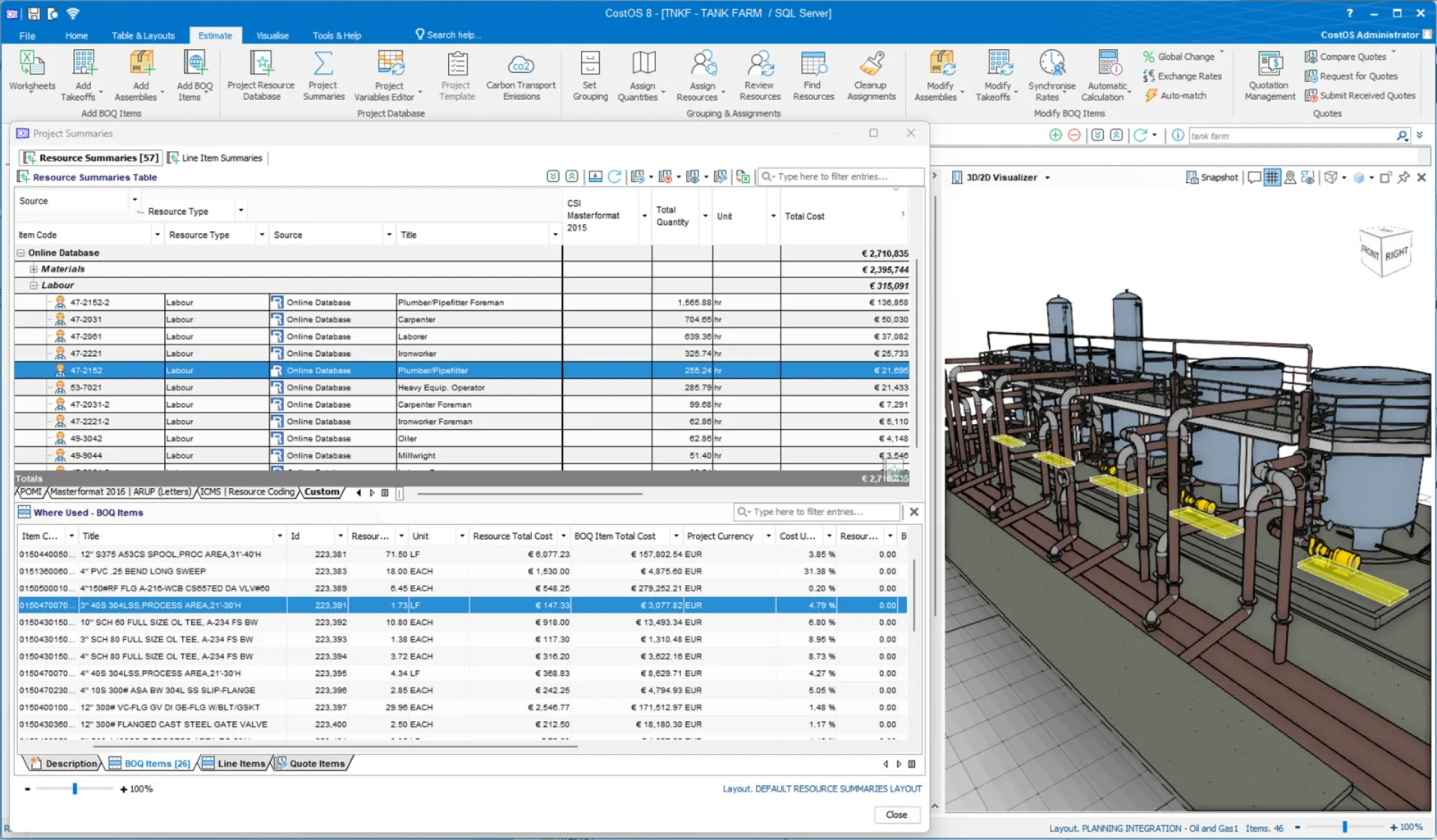Open the 3D/2D Visualizer dropdown arrow
Viewport: 1437px width, 840px height.
click(1047, 178)
